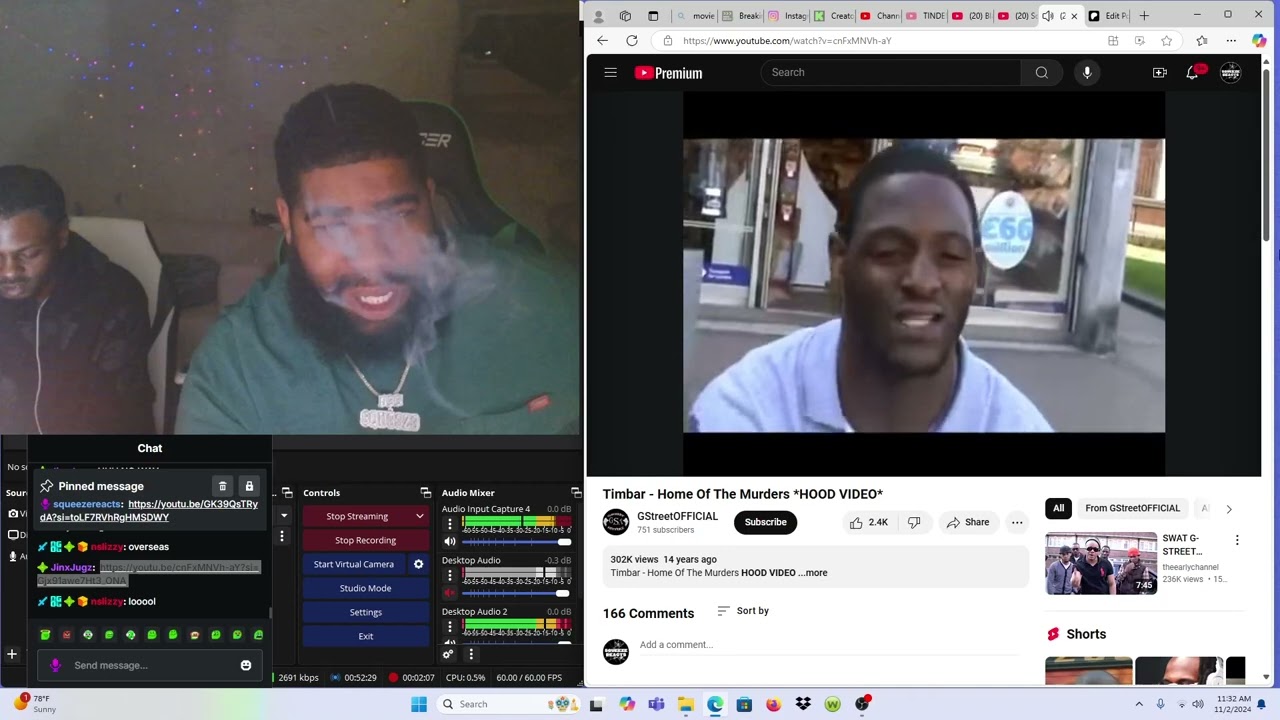Open pinned squeezereacts youtu.be link
1280x720 pixels.
tap(149, 511)
